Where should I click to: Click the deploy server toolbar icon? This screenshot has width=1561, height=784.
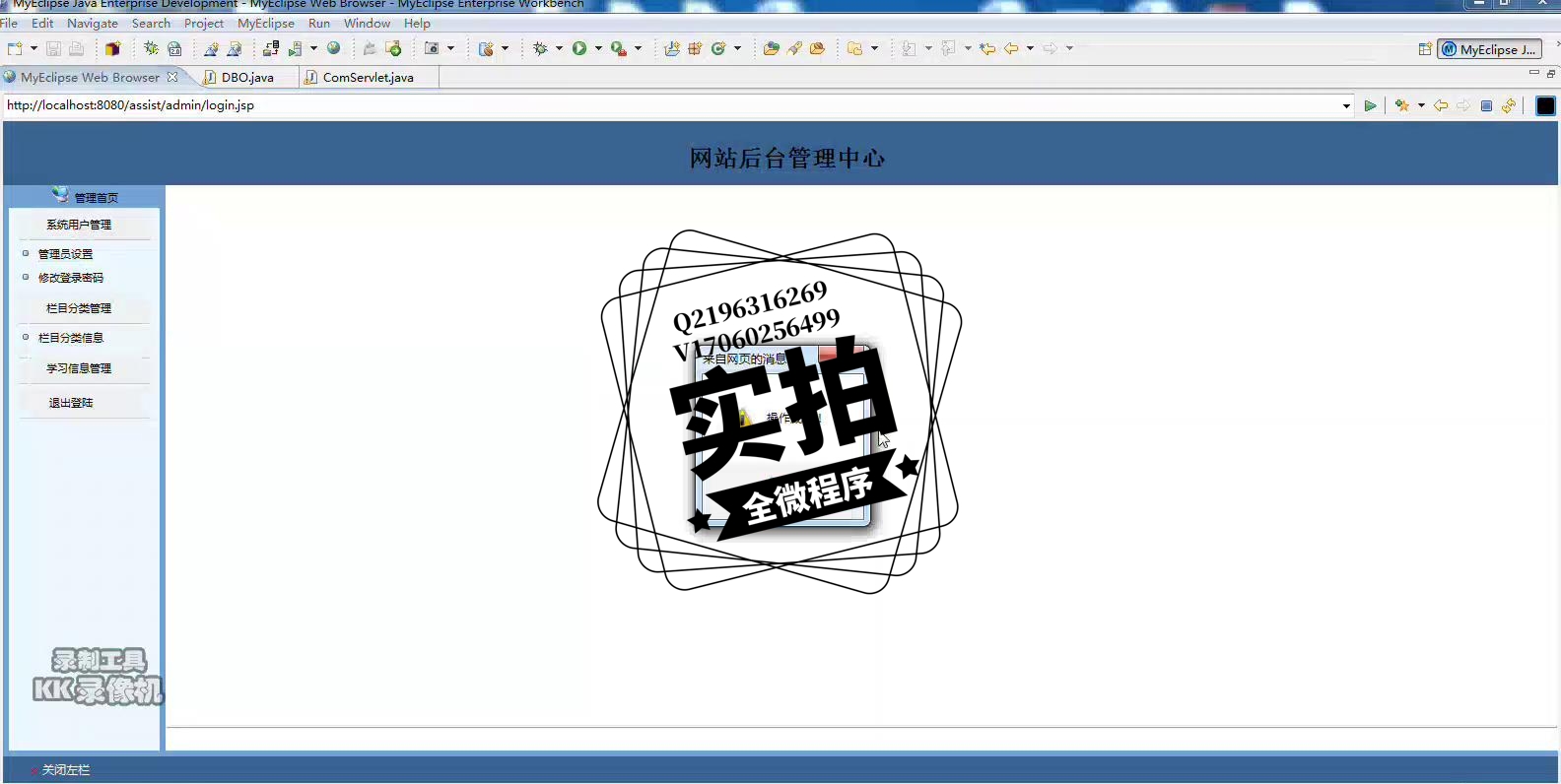tap(272, 48)
